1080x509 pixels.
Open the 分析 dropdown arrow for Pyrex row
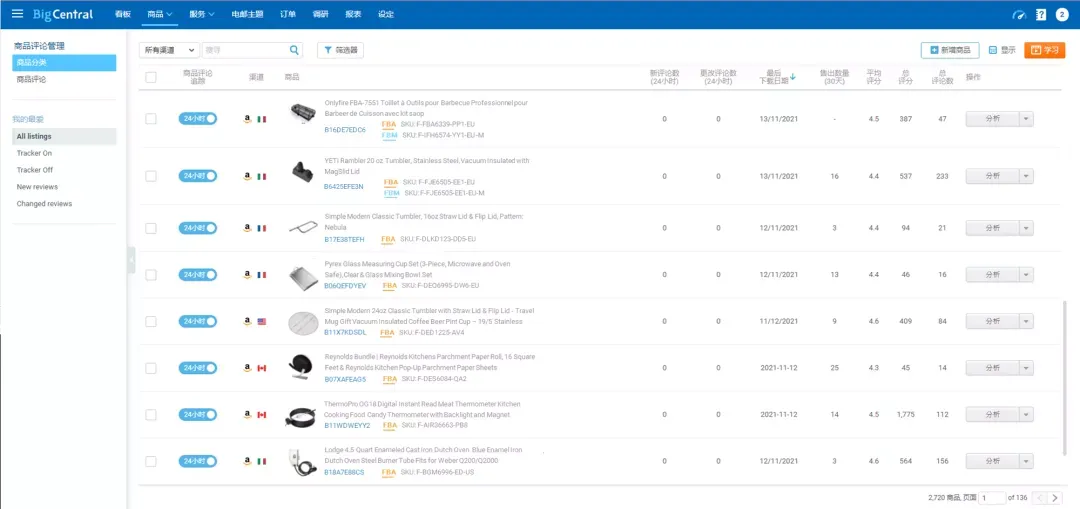click(x=1026, y=275)
